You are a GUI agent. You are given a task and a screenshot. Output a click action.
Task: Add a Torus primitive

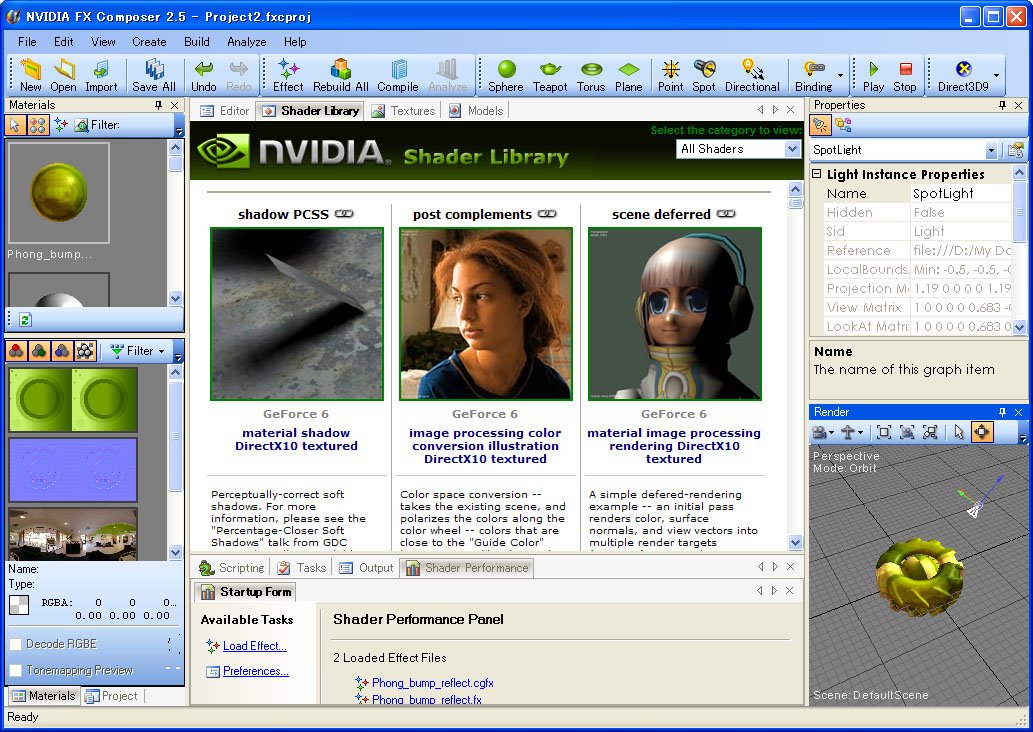click(x=591, y=69)
